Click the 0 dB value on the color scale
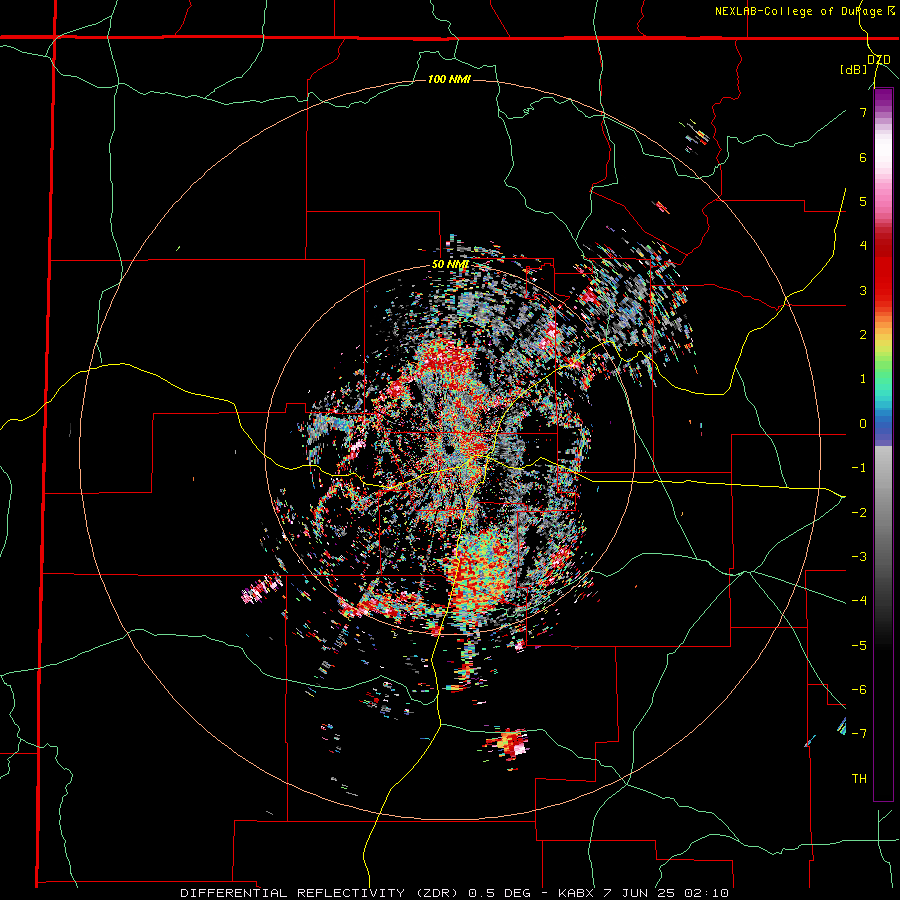Image resolution: width=900 pixels, height=900 pixels. pyautogui.click(x=863, y=424)
